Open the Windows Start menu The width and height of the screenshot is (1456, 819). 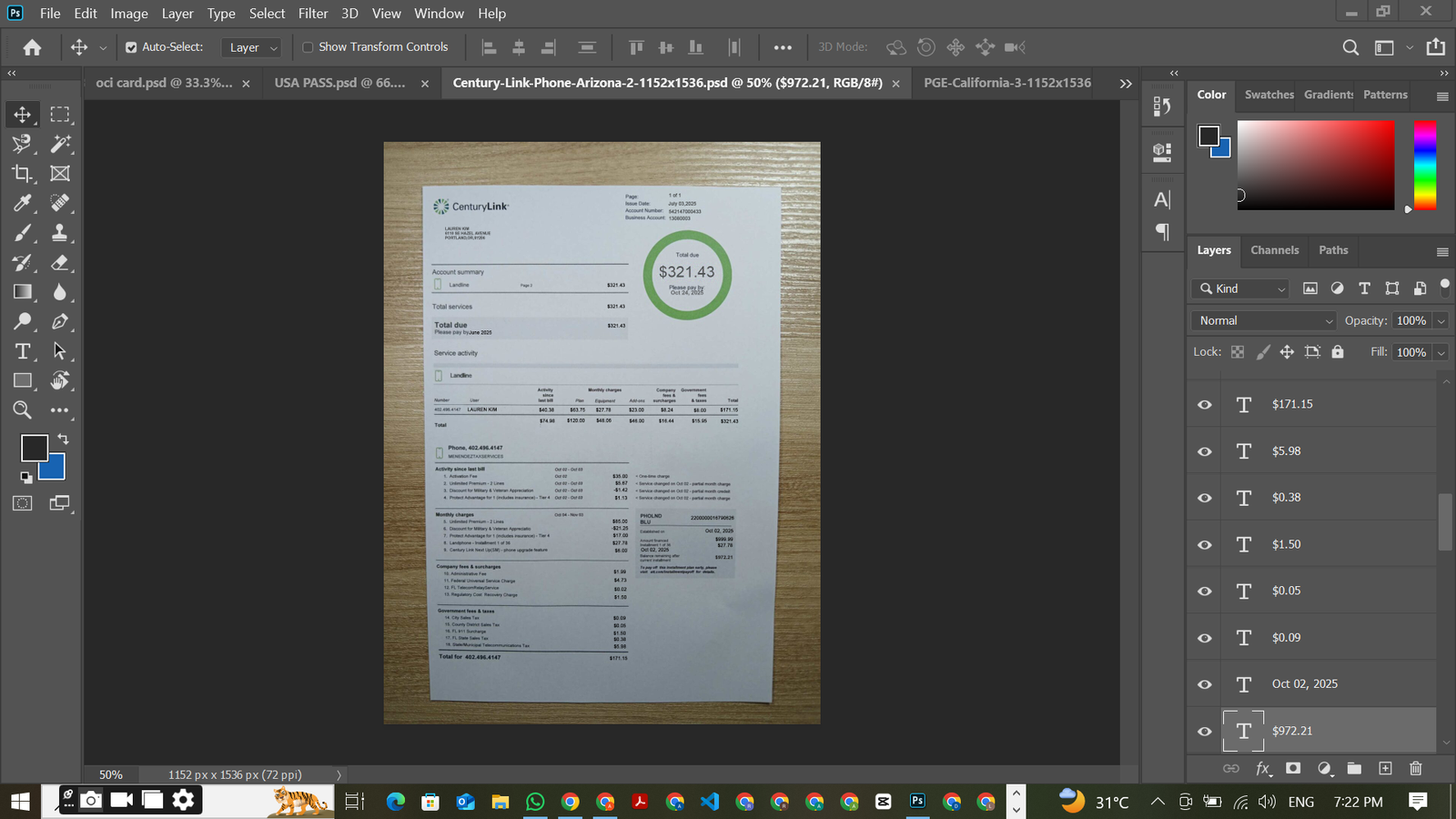(20, 802)
